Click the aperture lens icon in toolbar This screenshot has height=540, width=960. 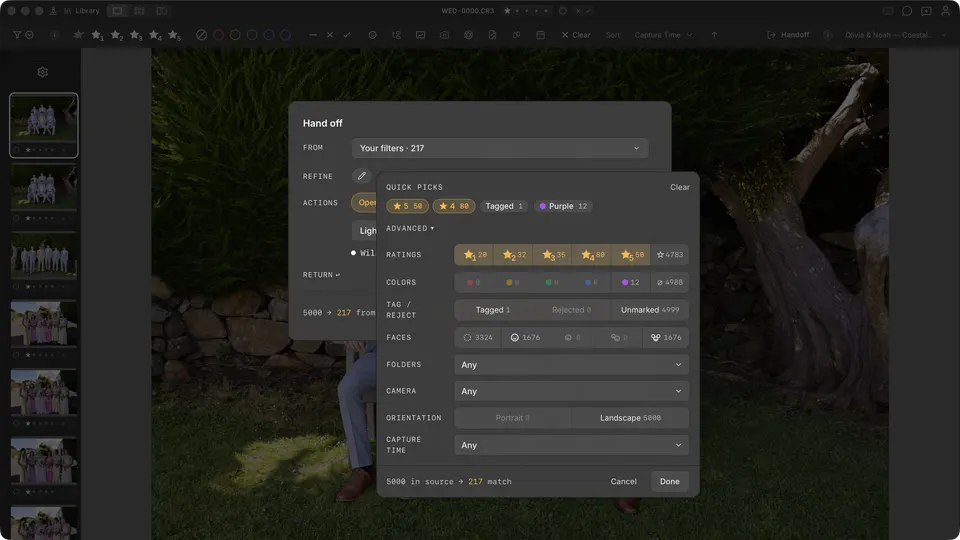(468, 35)
